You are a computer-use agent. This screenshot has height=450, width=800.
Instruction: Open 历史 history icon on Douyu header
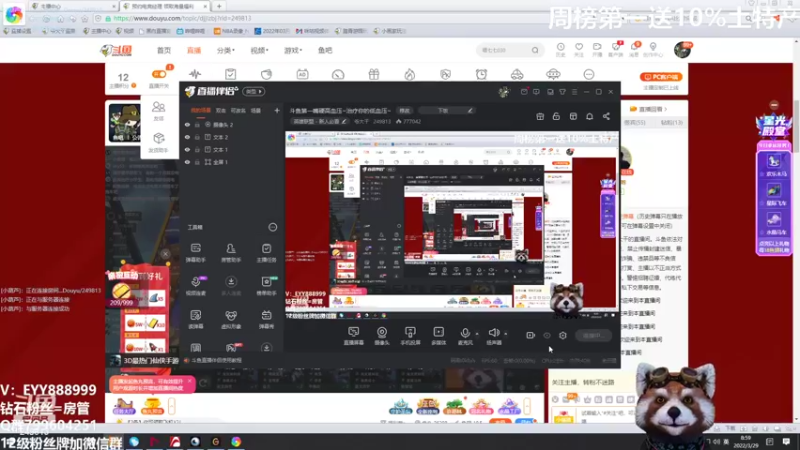[561, 49]
